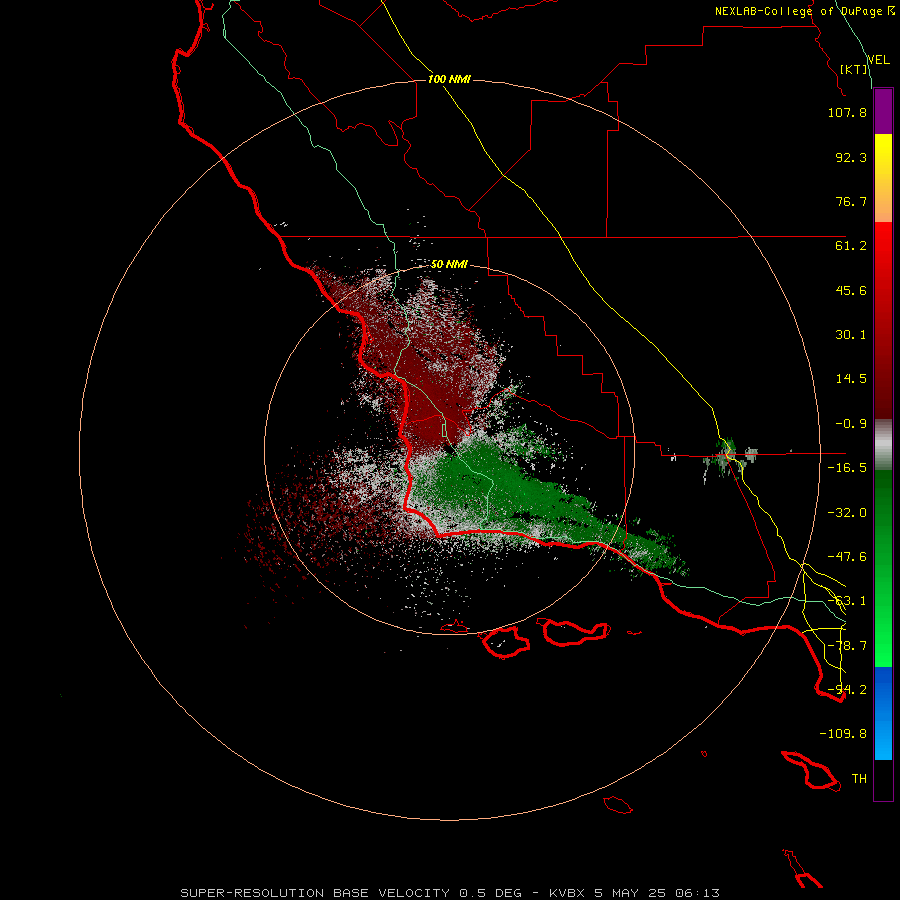The height and width of the screenshot is (900, 900).
Task: Click the -109.8 legend value
Action: tap(843, 734)
